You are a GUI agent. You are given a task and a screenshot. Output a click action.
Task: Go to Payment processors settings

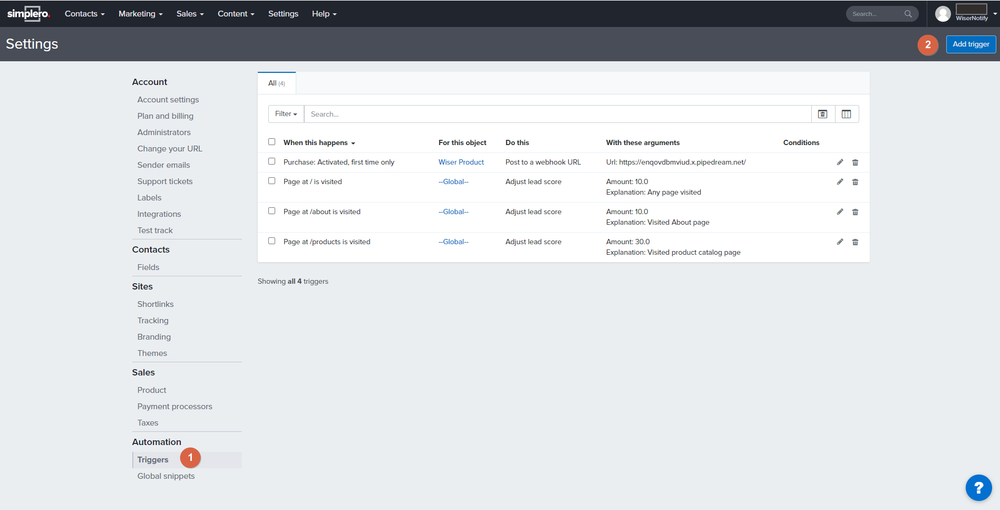(x=174, y=407)
